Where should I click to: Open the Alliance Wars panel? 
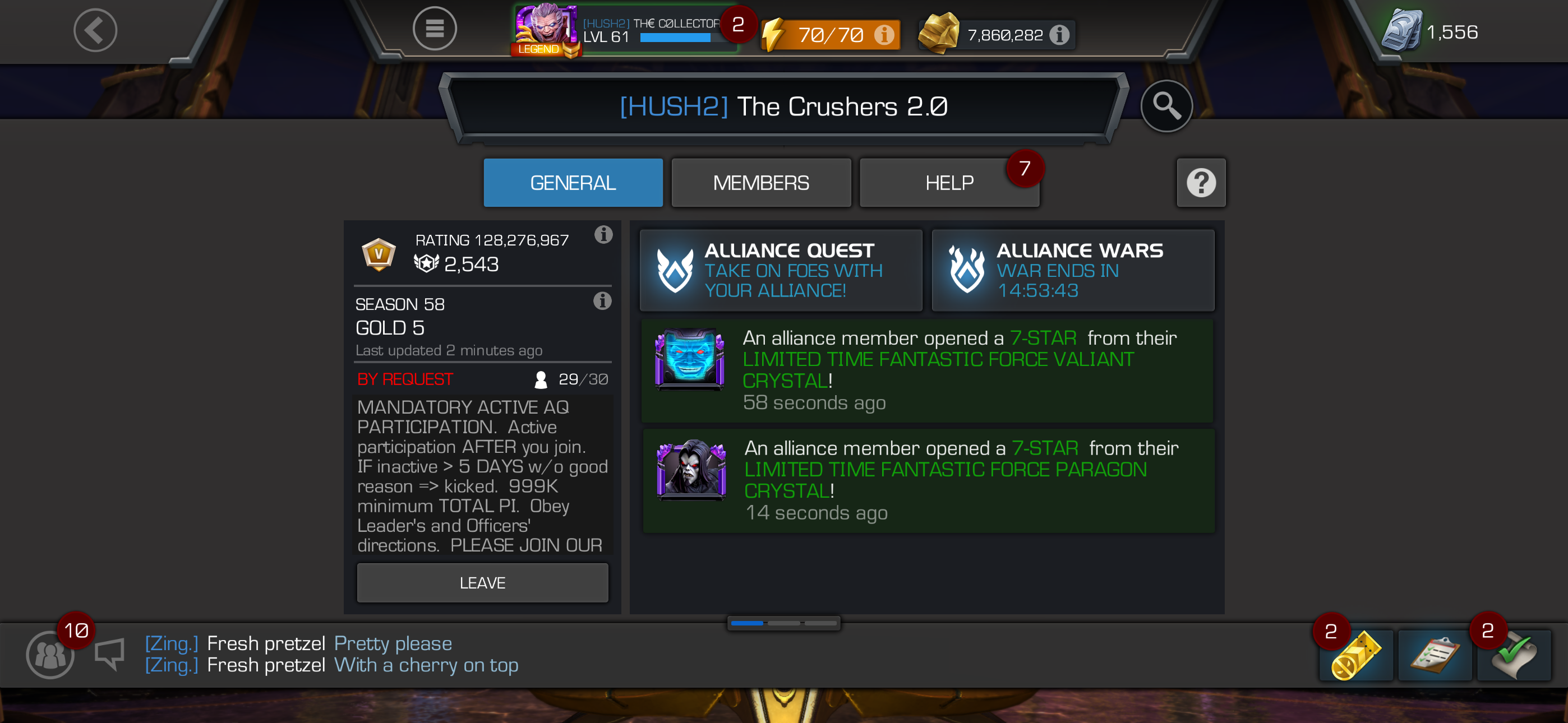point(1073,270)
